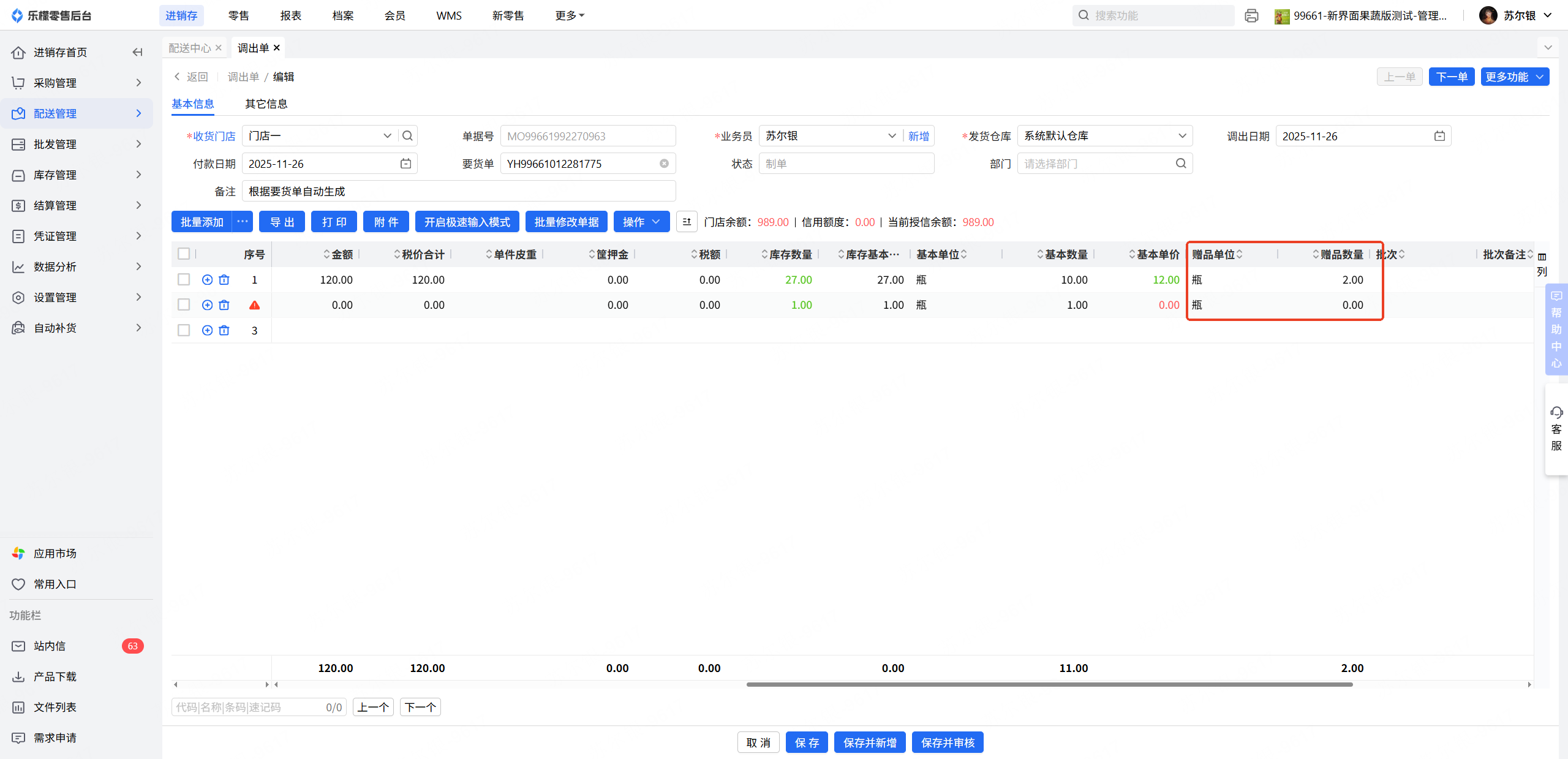
Task: Expand the 更多功能 dropdown button
Action: [x=1515, y=77]
